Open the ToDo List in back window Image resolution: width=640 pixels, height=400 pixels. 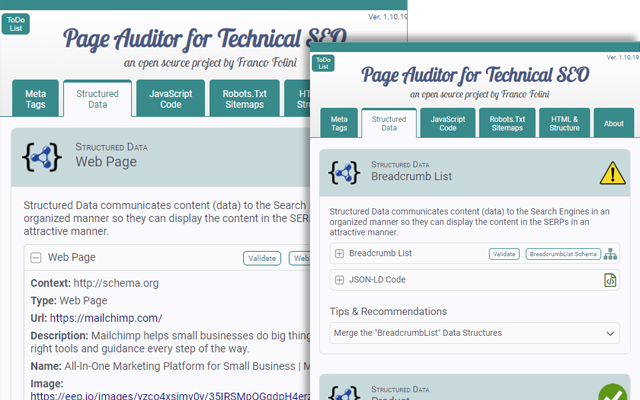16,24
